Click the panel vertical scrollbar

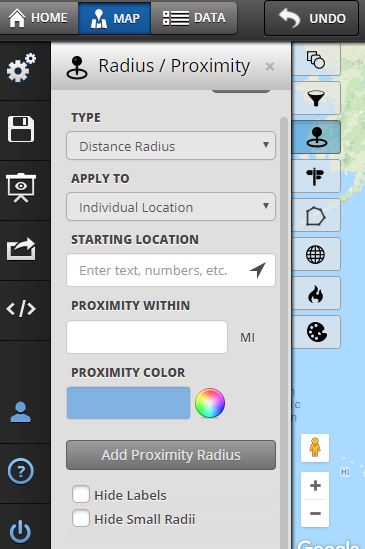pyautogui.click(x=284, y=333)
